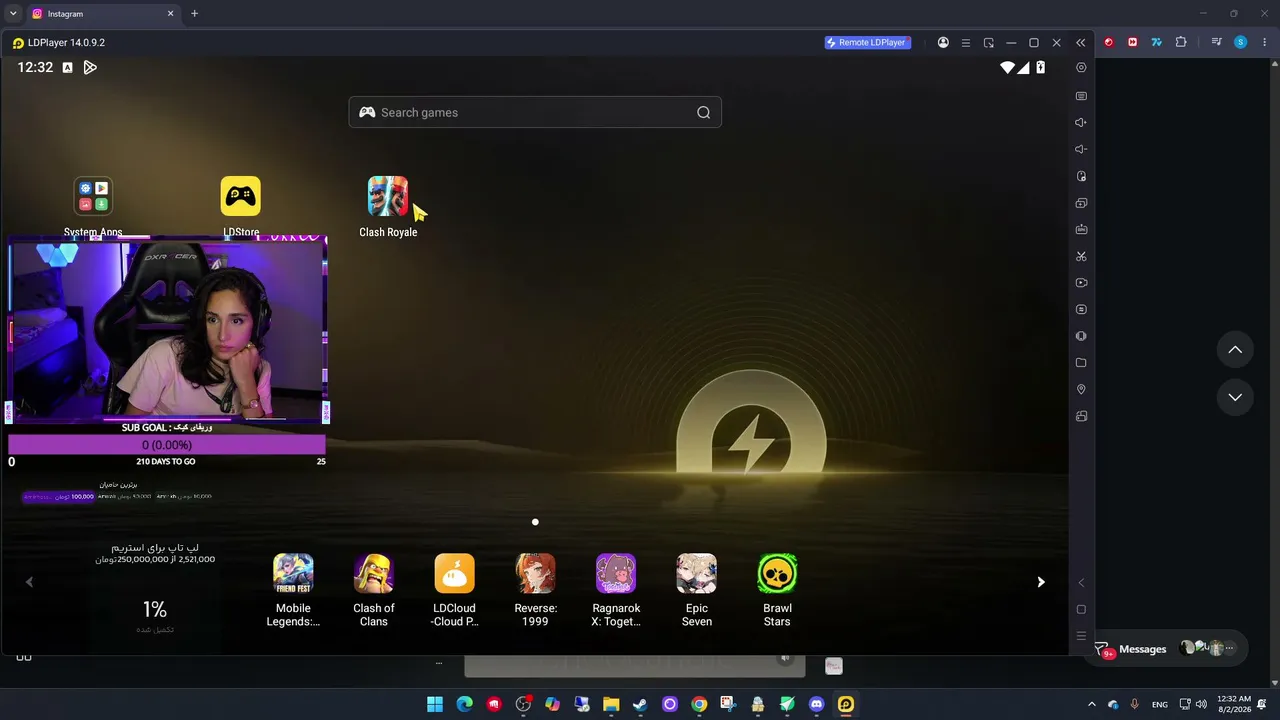The height and width of the screenshot is (720, 1280).
Task: Open the browser tab search dropdown
Action: click(x=13, y=14)
